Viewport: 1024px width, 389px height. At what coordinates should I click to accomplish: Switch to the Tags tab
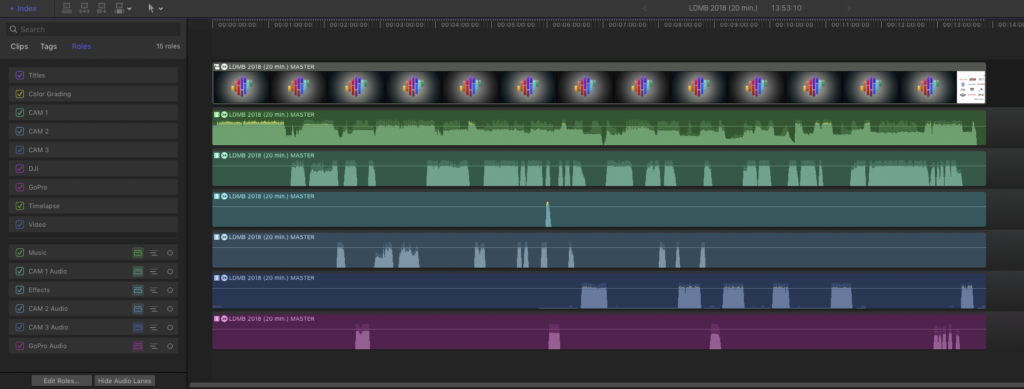48,46
